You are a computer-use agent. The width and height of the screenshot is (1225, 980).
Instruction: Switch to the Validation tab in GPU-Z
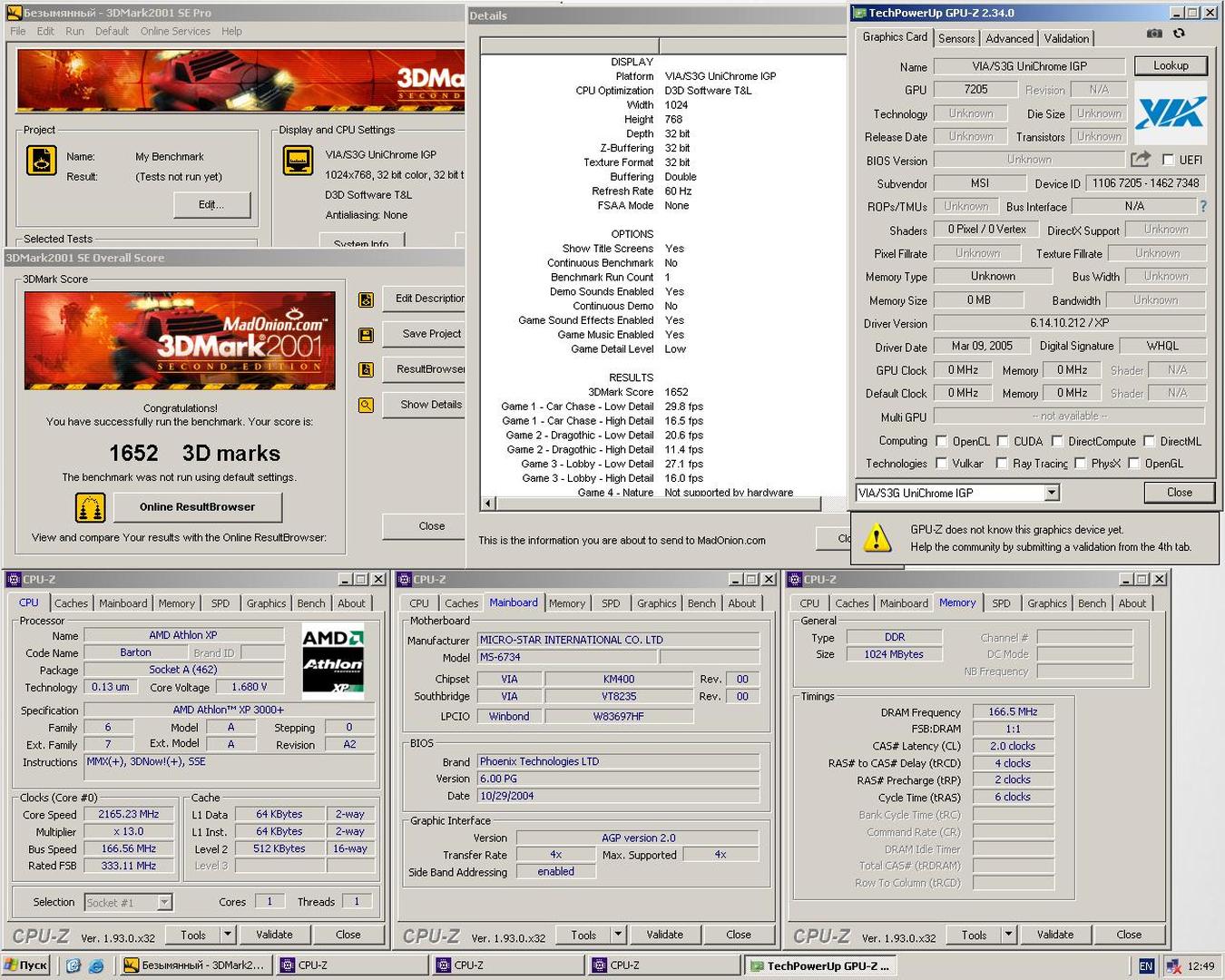coord(1066,38)
